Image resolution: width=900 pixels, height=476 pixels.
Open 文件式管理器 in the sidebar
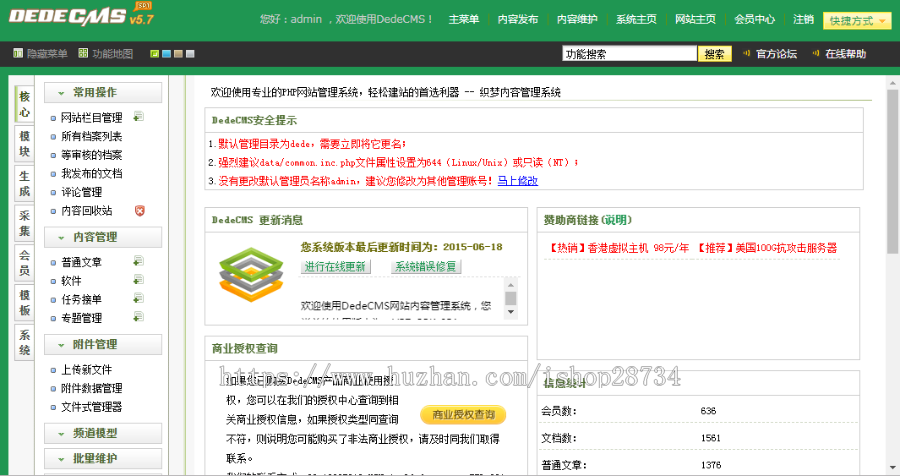92,407
